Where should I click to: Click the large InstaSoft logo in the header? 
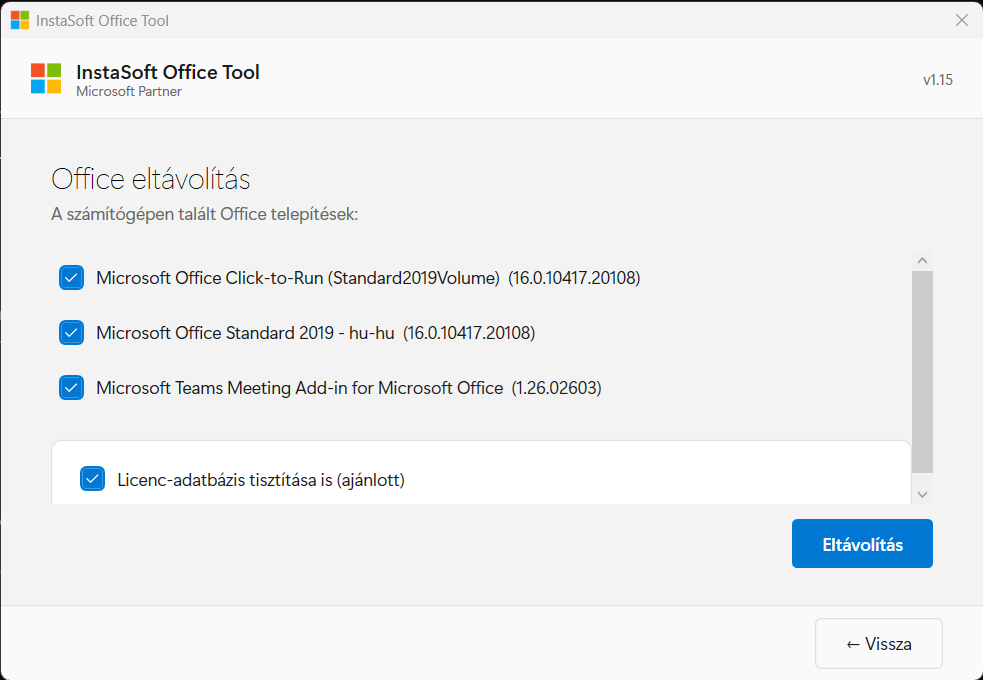(46, 78)
